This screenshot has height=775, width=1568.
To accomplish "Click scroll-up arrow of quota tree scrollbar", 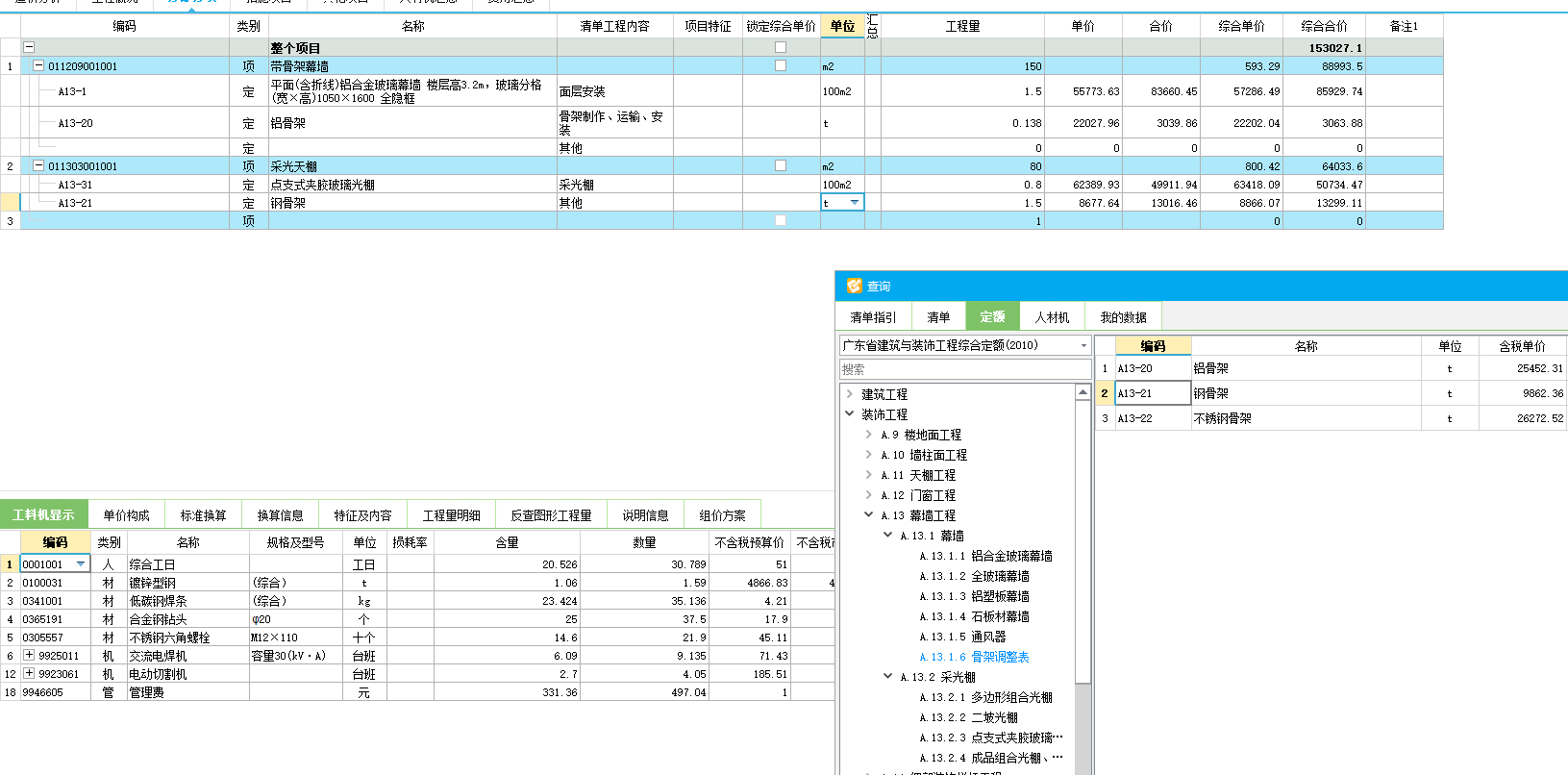I will [x=1083, y=392].
